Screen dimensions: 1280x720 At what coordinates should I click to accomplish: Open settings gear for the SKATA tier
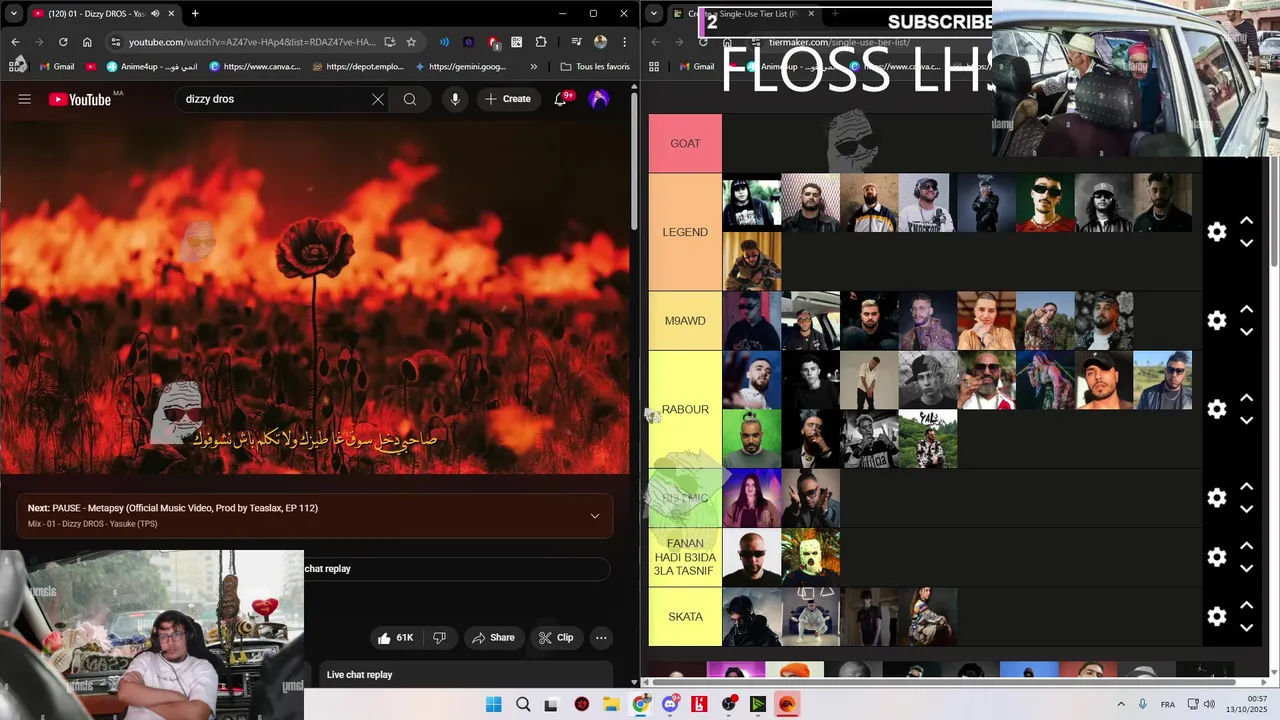click(1217, 616)
